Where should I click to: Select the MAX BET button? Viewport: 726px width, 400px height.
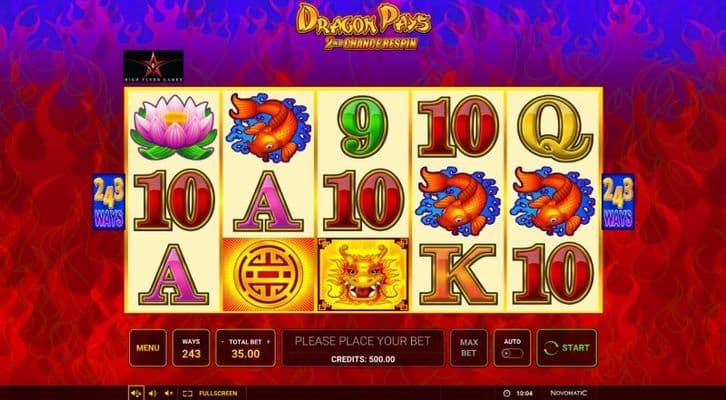(469, 348)
